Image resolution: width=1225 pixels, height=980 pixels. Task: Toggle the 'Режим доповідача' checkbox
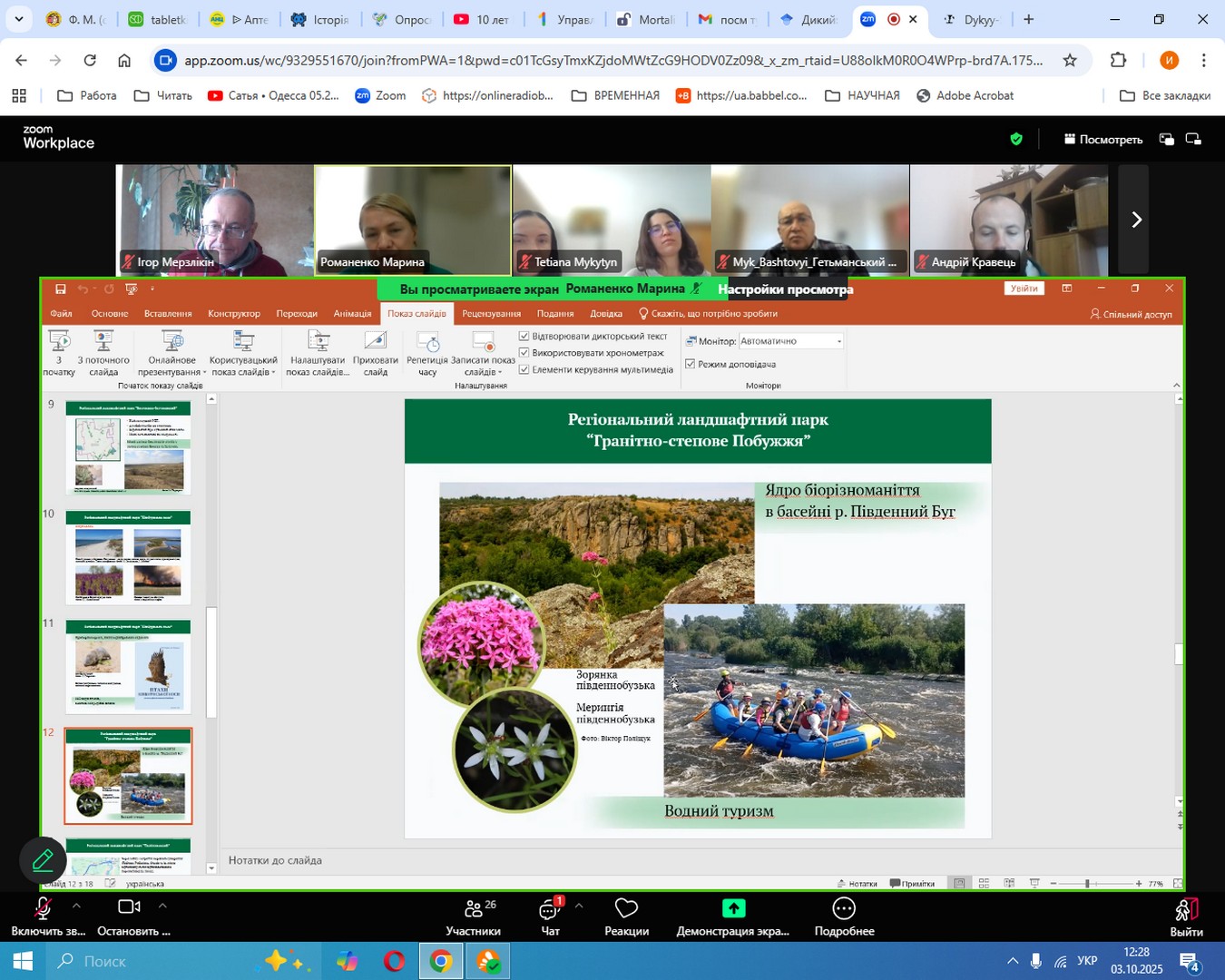pos(691,364)
